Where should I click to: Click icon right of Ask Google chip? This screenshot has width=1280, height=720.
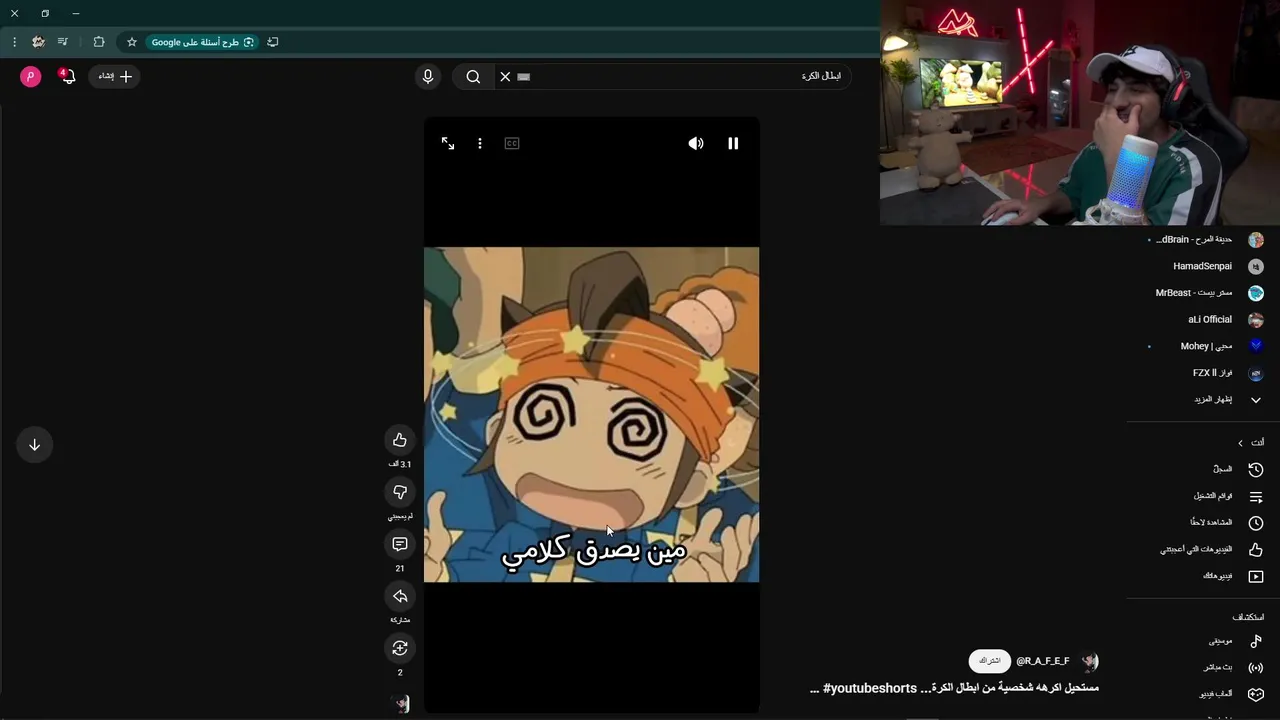pyautogui.click(x=273, y=42)
